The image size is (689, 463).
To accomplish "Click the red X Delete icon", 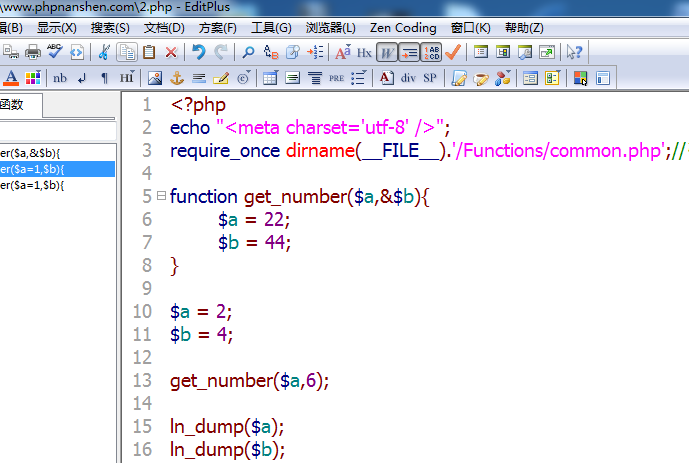I will coord(171,52).
